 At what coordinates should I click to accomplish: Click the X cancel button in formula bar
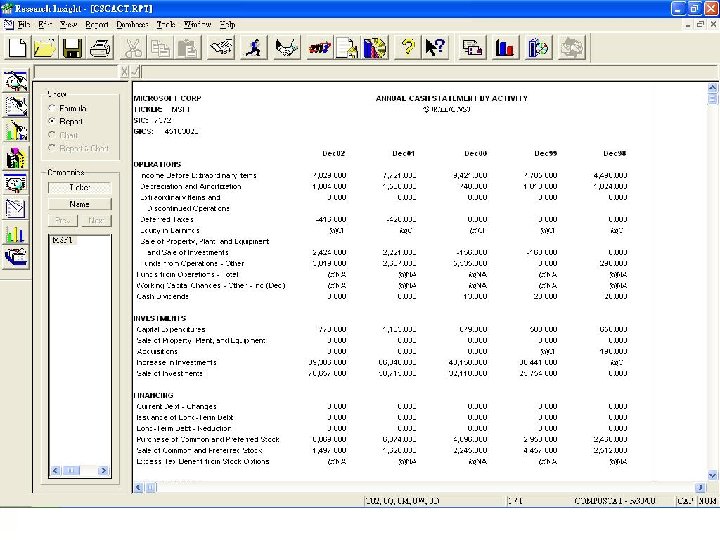(x=124, y=72)
